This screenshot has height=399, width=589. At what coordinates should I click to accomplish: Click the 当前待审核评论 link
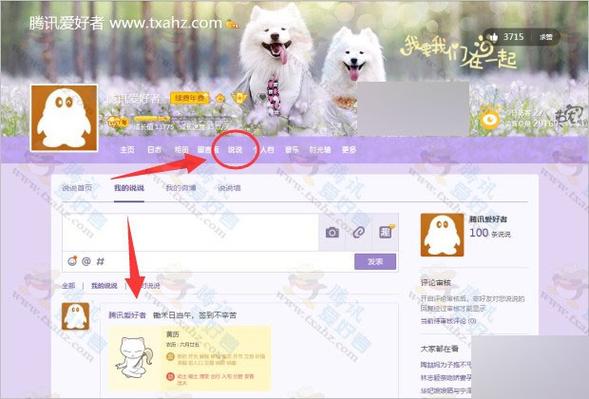click(449, 321)
